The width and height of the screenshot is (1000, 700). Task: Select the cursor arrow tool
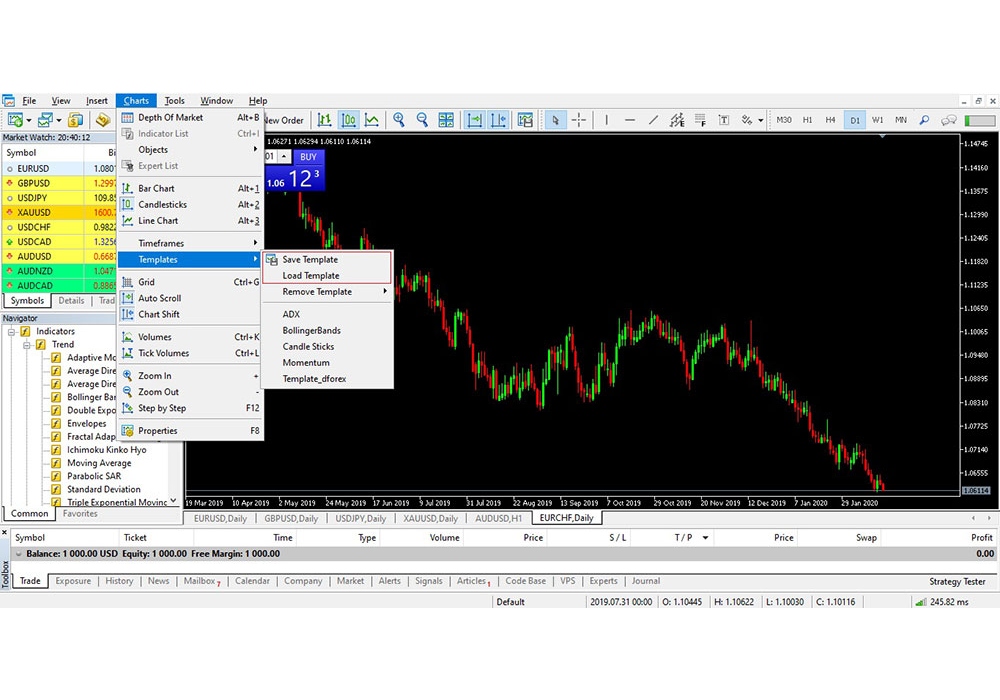[555, 120]
